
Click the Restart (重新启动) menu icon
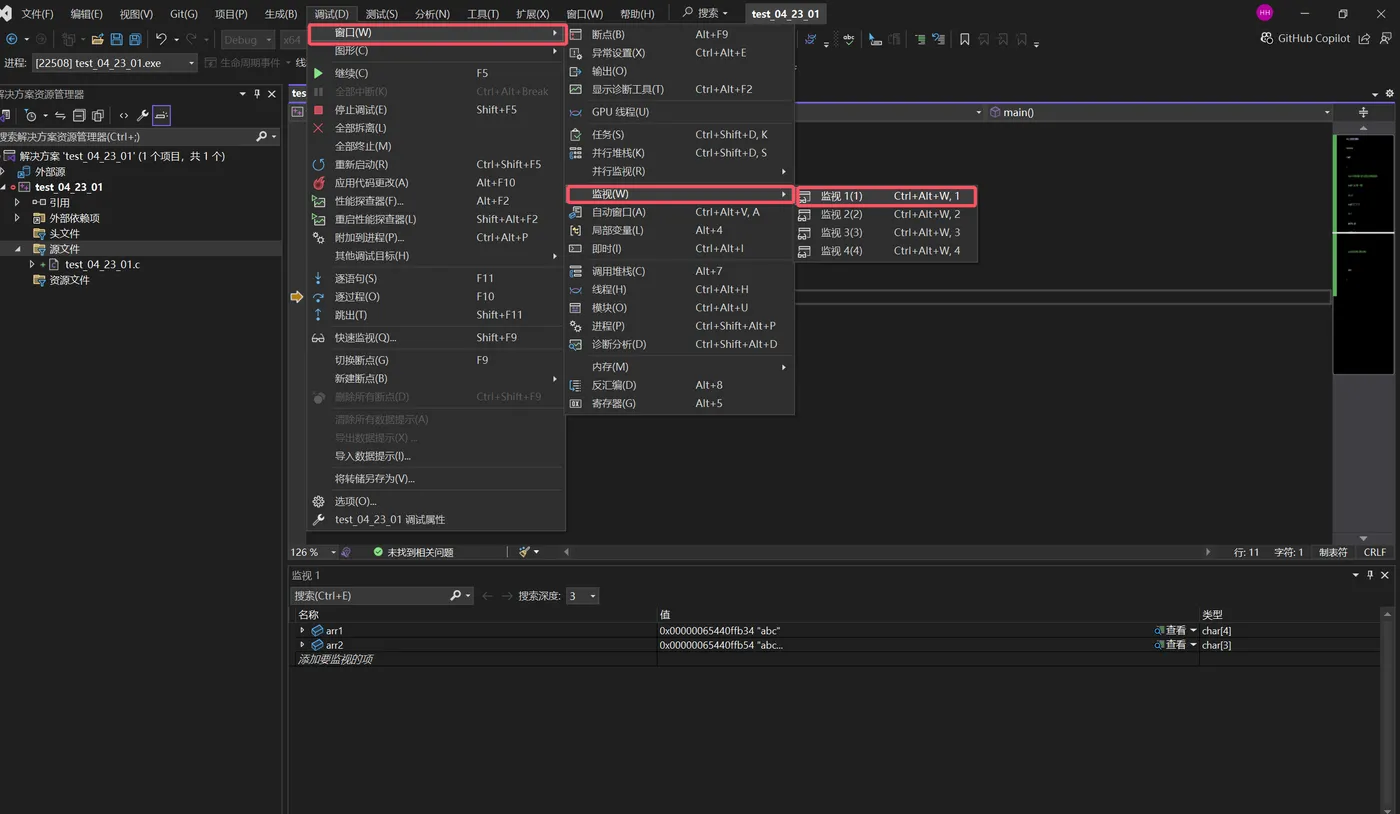(318, 165)
